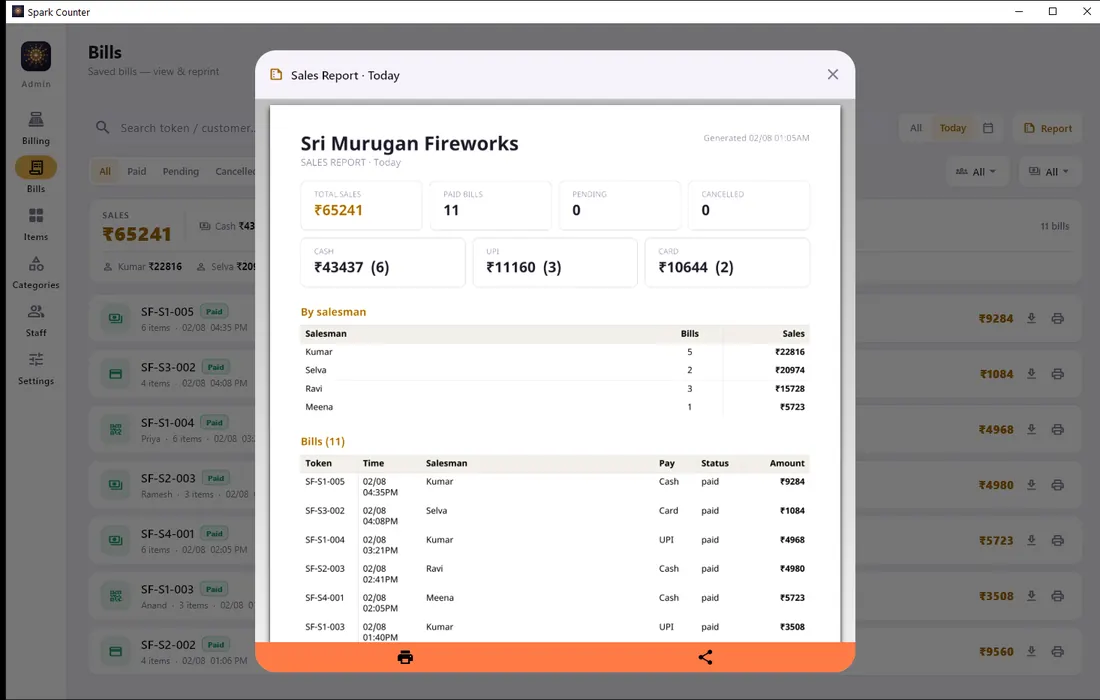This screenshot has height=700, width=1100.
Task: Click the Admin app logo
Action: (x=36, y=56)
